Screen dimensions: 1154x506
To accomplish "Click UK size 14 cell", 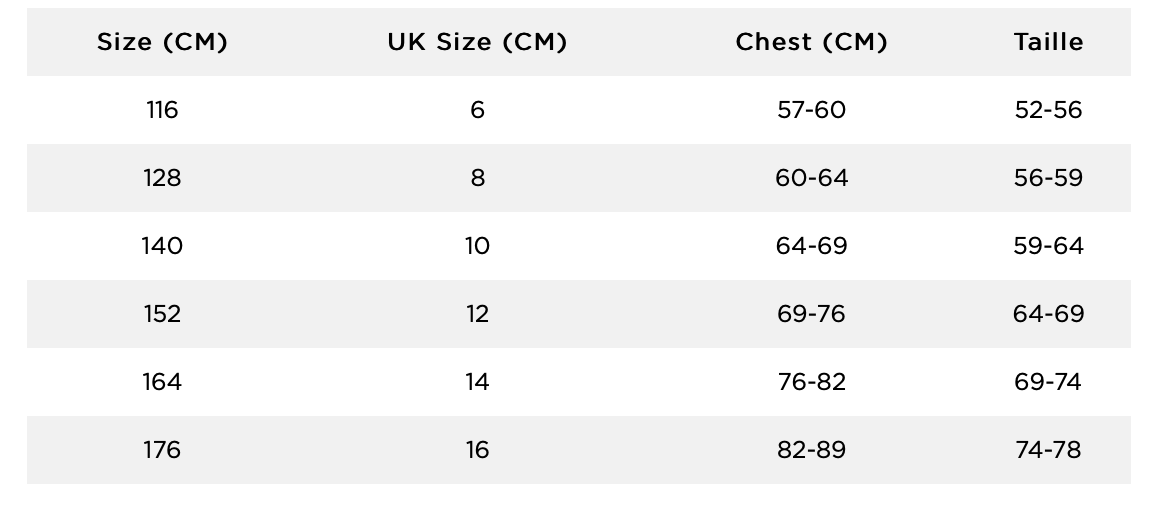I will [x=477, y=382].
